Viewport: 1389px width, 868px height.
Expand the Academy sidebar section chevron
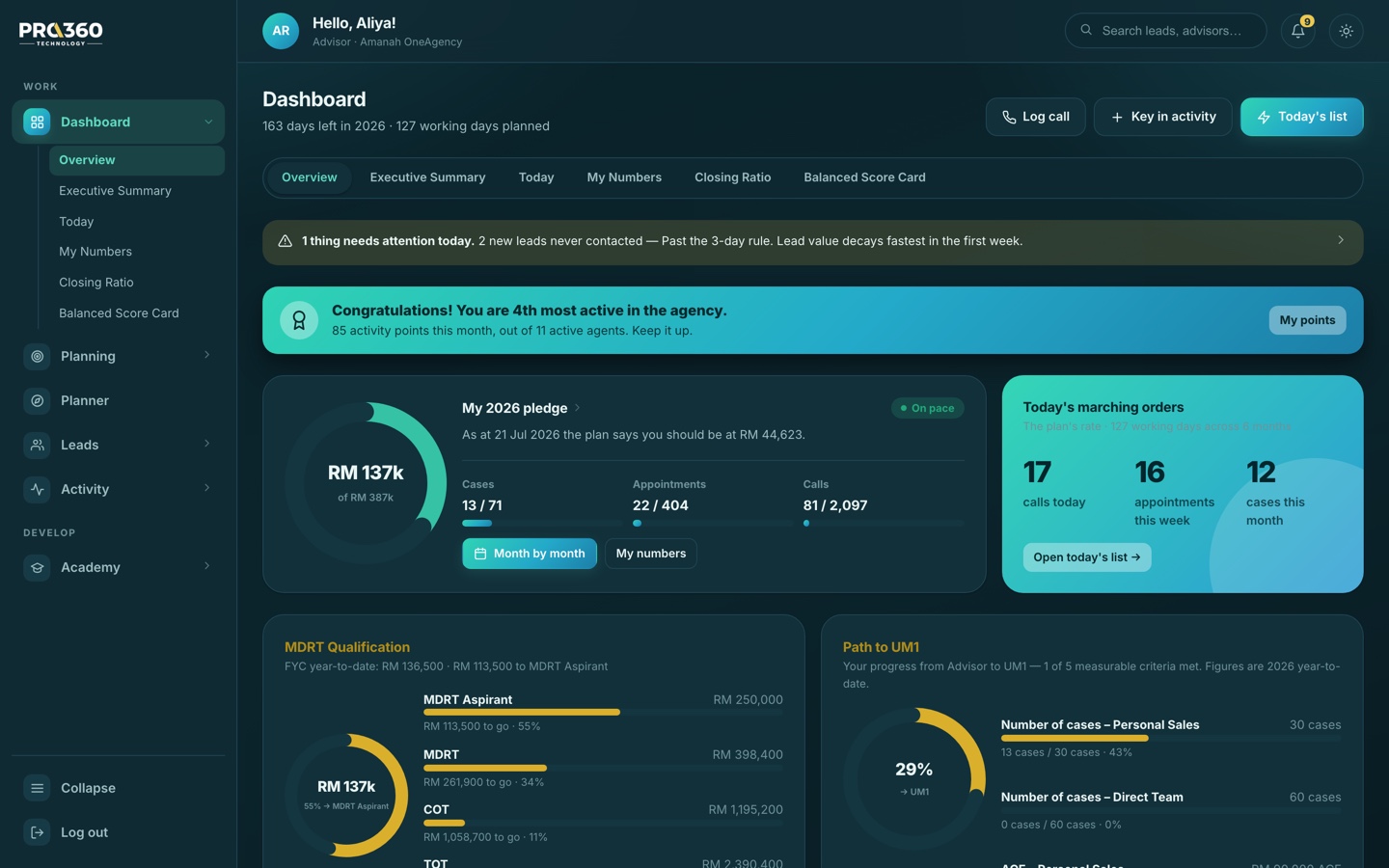(206, 566)
